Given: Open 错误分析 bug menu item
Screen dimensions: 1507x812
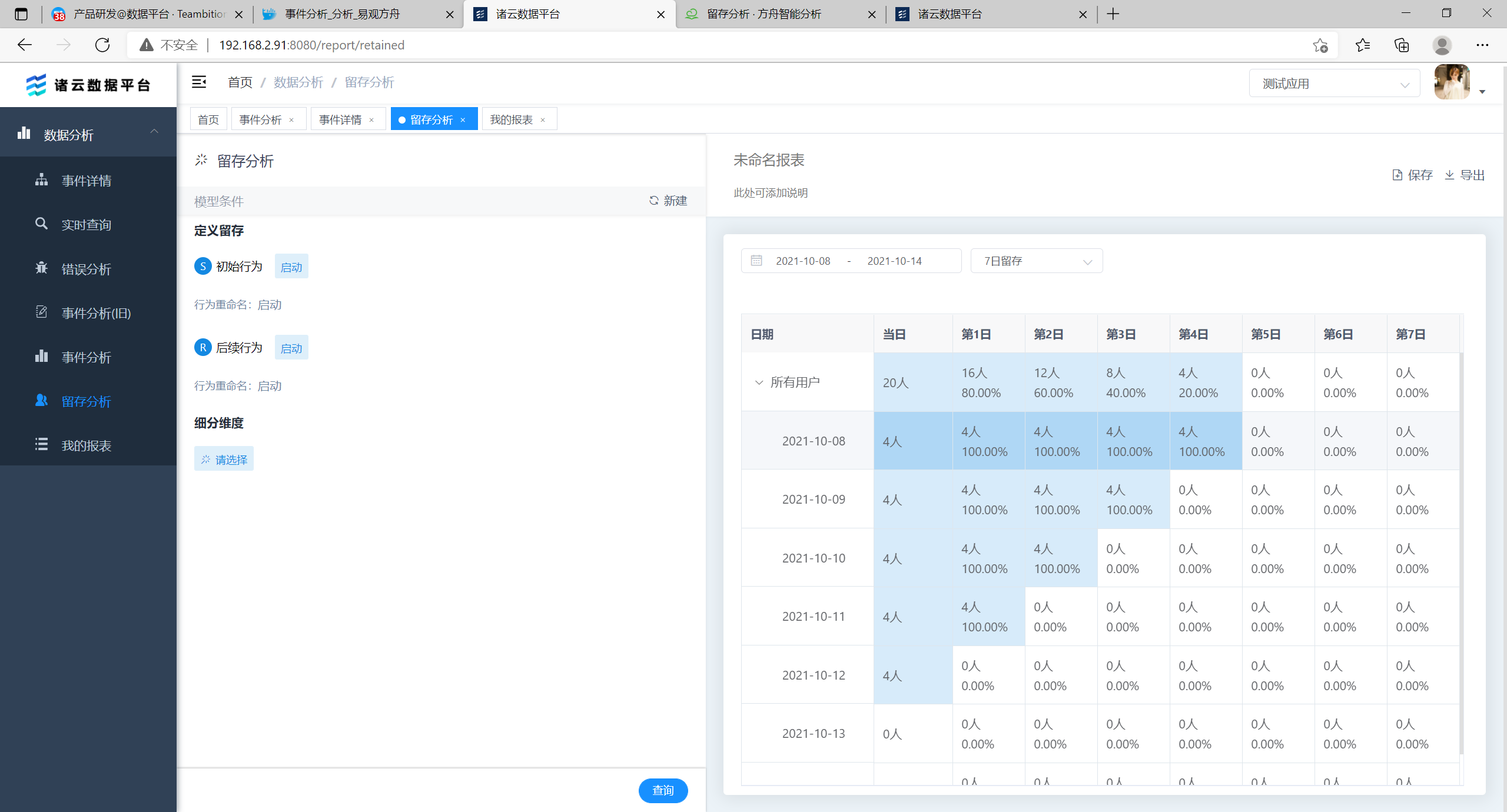Looking at the screenshot, I should (88, 269).
